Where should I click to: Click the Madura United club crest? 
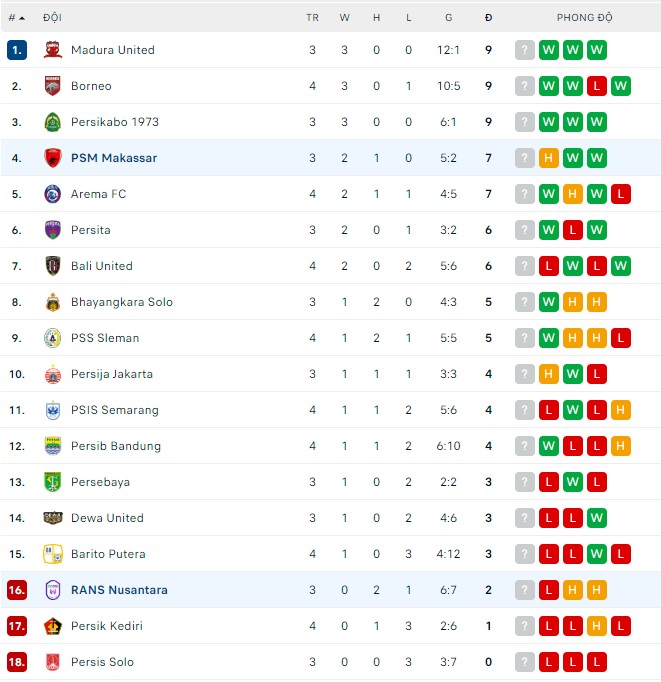53,50
